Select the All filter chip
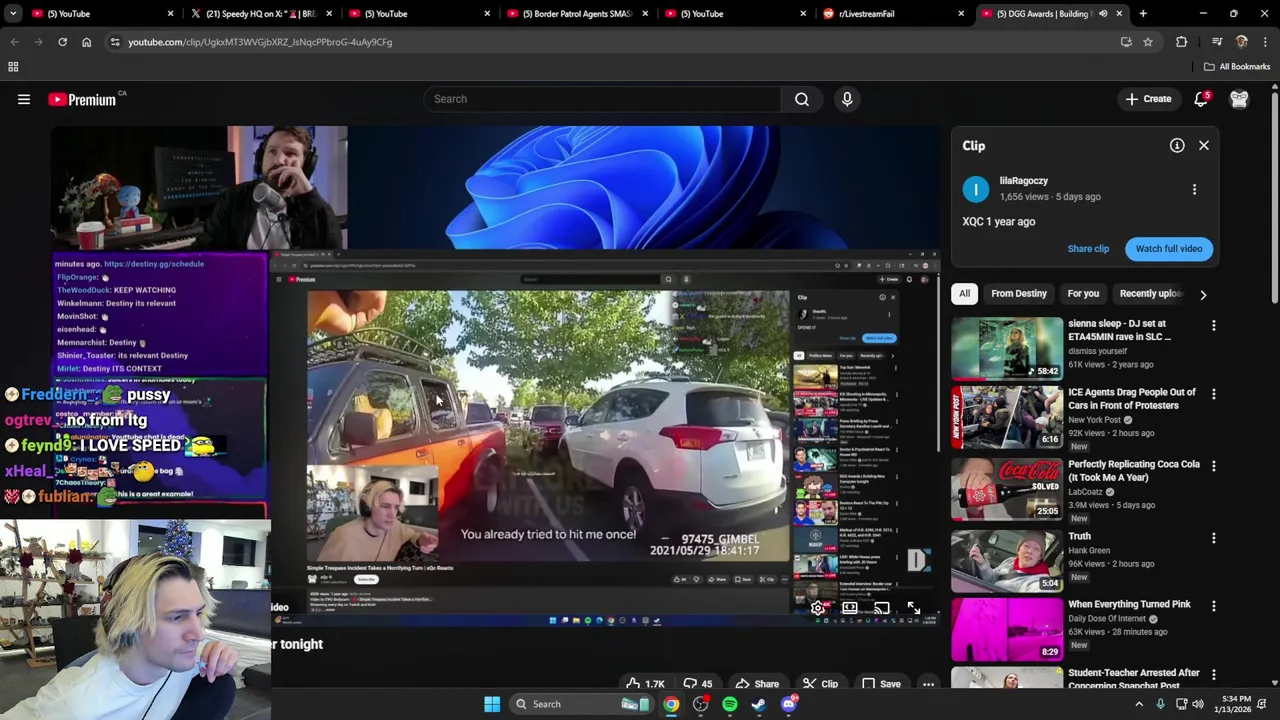Image resolution: width=1280 pixels, height=720 pixels. click(x=965, y=294)
